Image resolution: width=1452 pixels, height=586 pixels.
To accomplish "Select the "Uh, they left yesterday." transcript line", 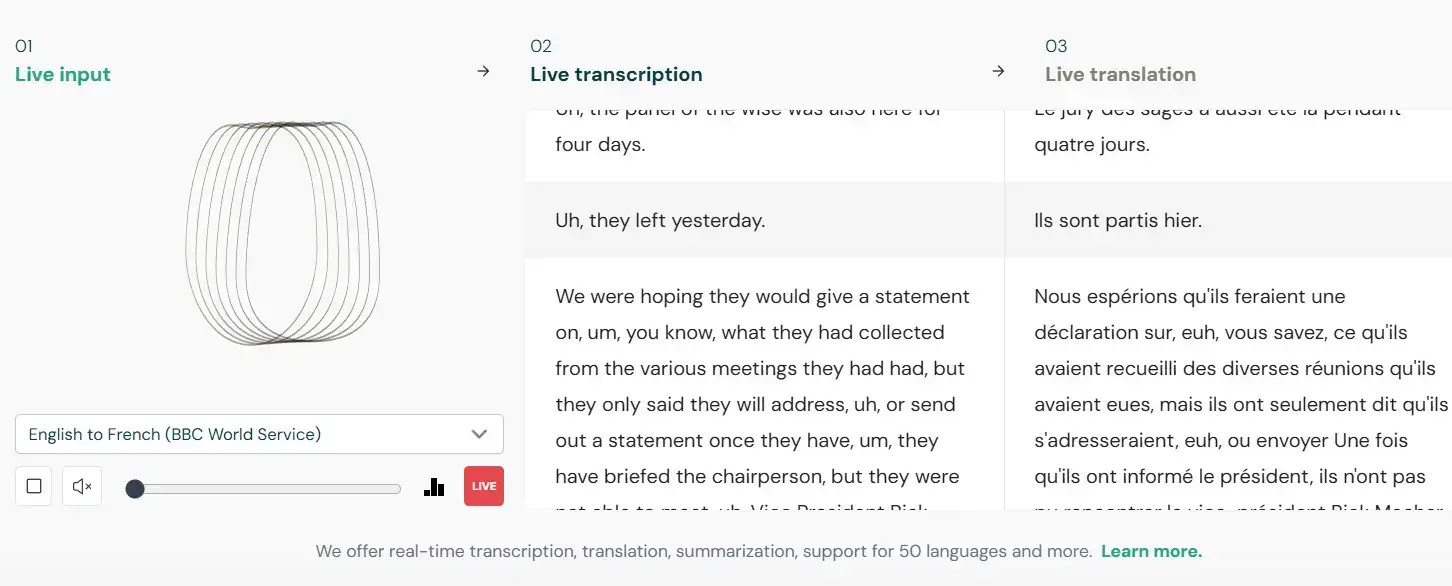I will [x=660, y=220].
